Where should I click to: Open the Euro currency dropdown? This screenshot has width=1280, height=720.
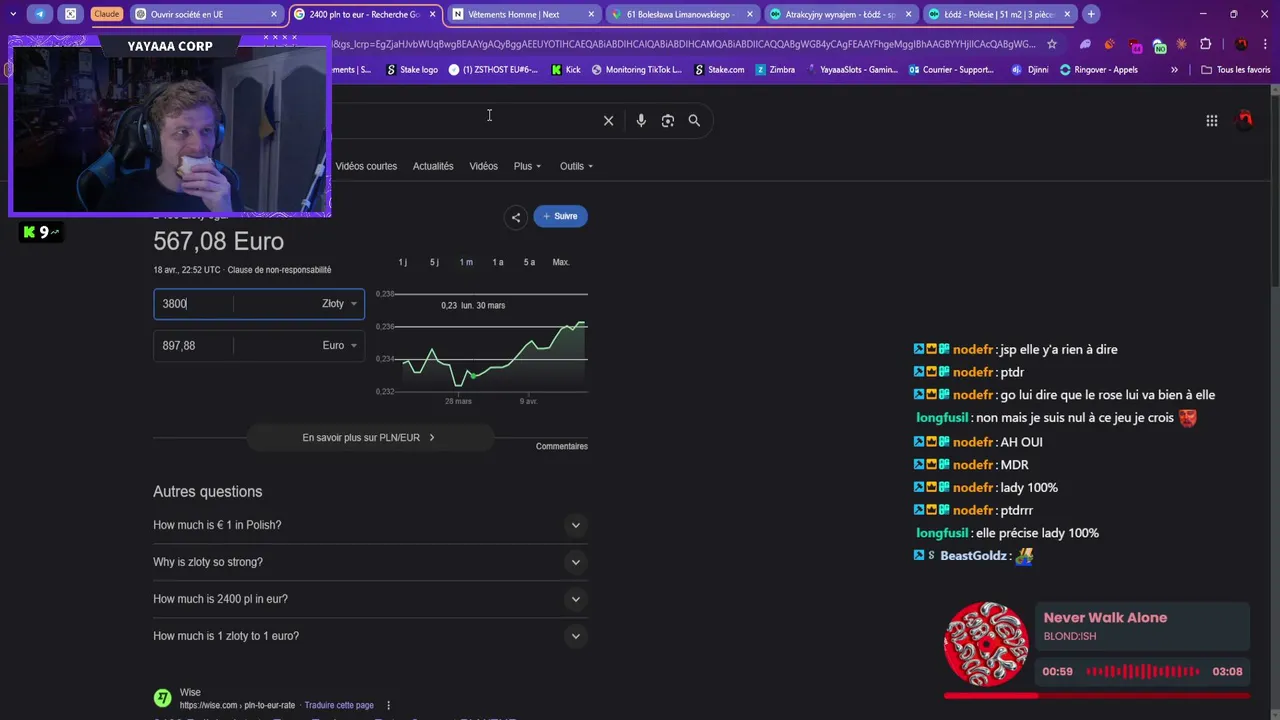(339, 345)
